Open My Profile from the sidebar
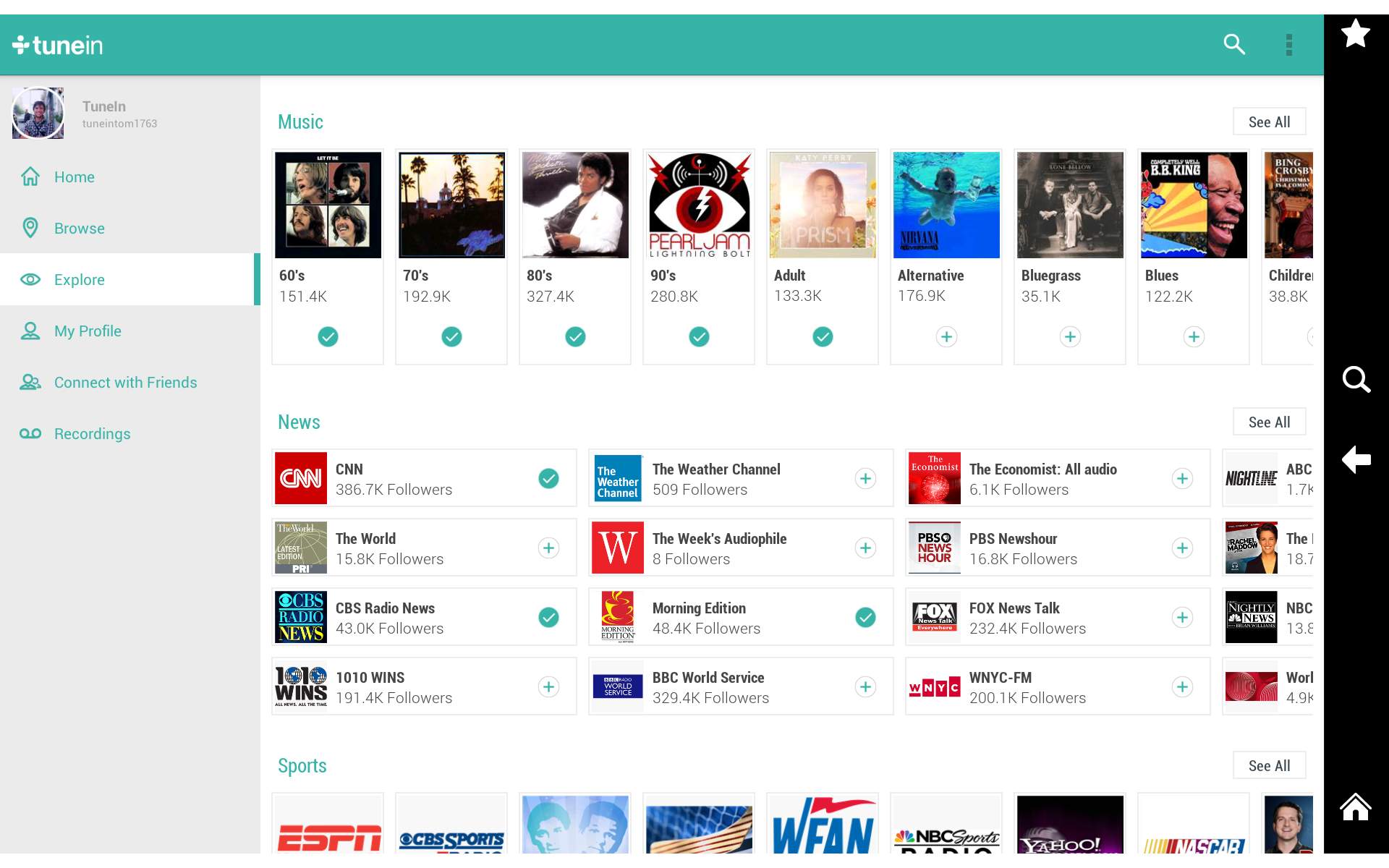 (88, 331)
